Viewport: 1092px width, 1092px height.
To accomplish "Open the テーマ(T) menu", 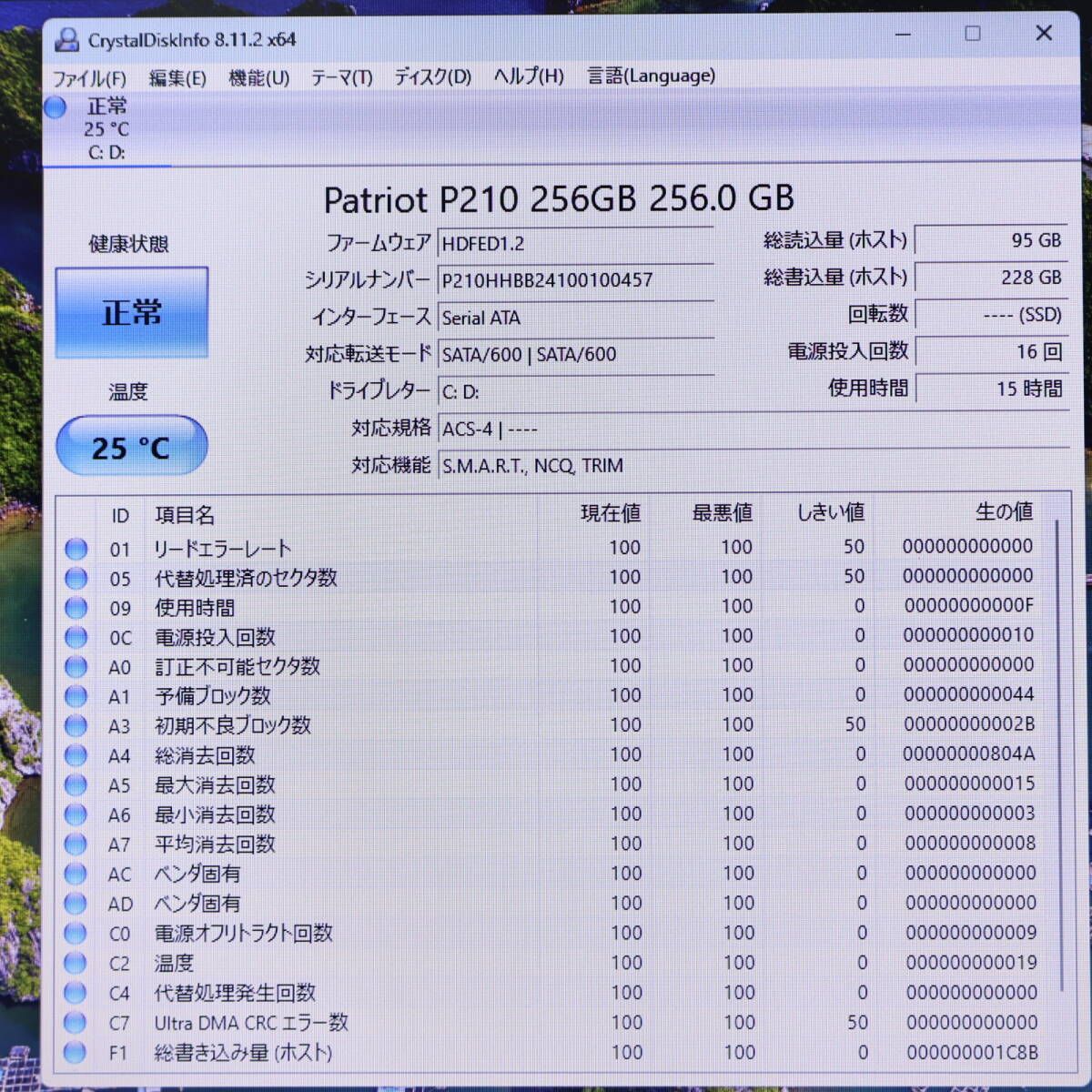I will [342, 78].
